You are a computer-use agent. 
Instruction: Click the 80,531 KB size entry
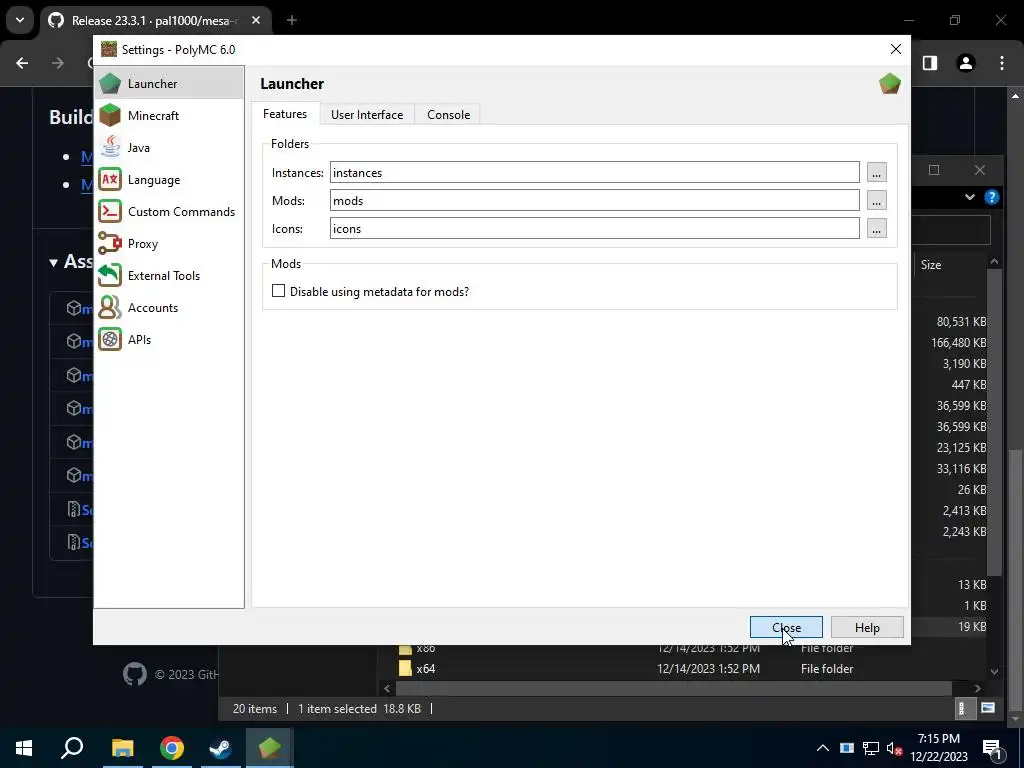pos(961,321)
